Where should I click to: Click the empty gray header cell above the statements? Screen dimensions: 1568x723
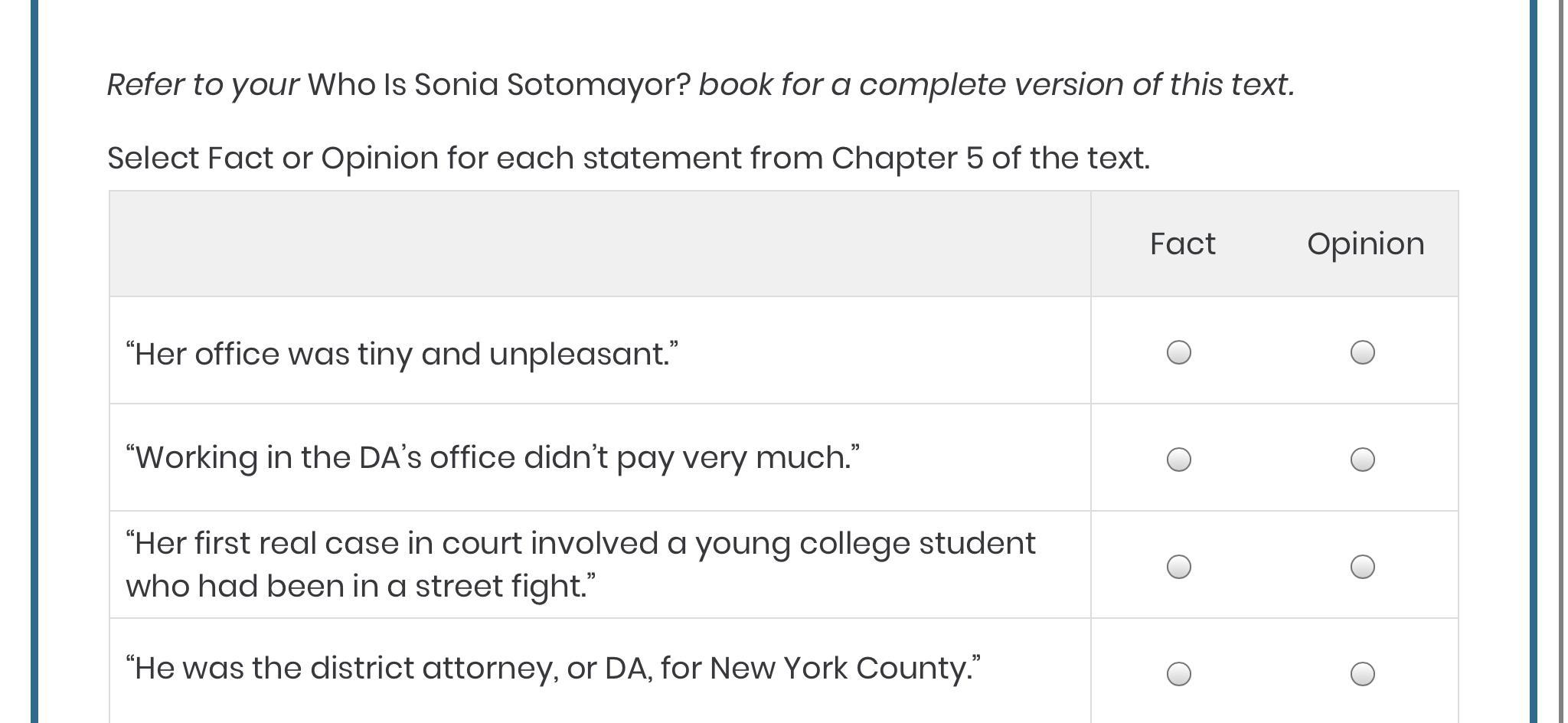[599, 244]
